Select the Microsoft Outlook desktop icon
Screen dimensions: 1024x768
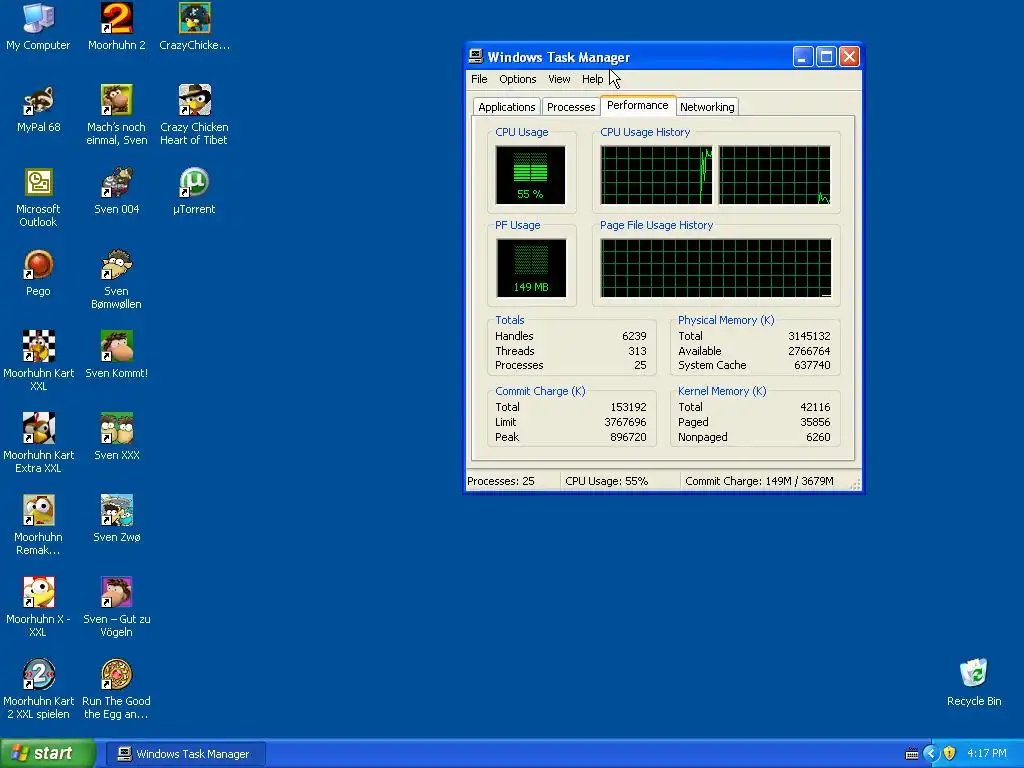pos(38,198)
